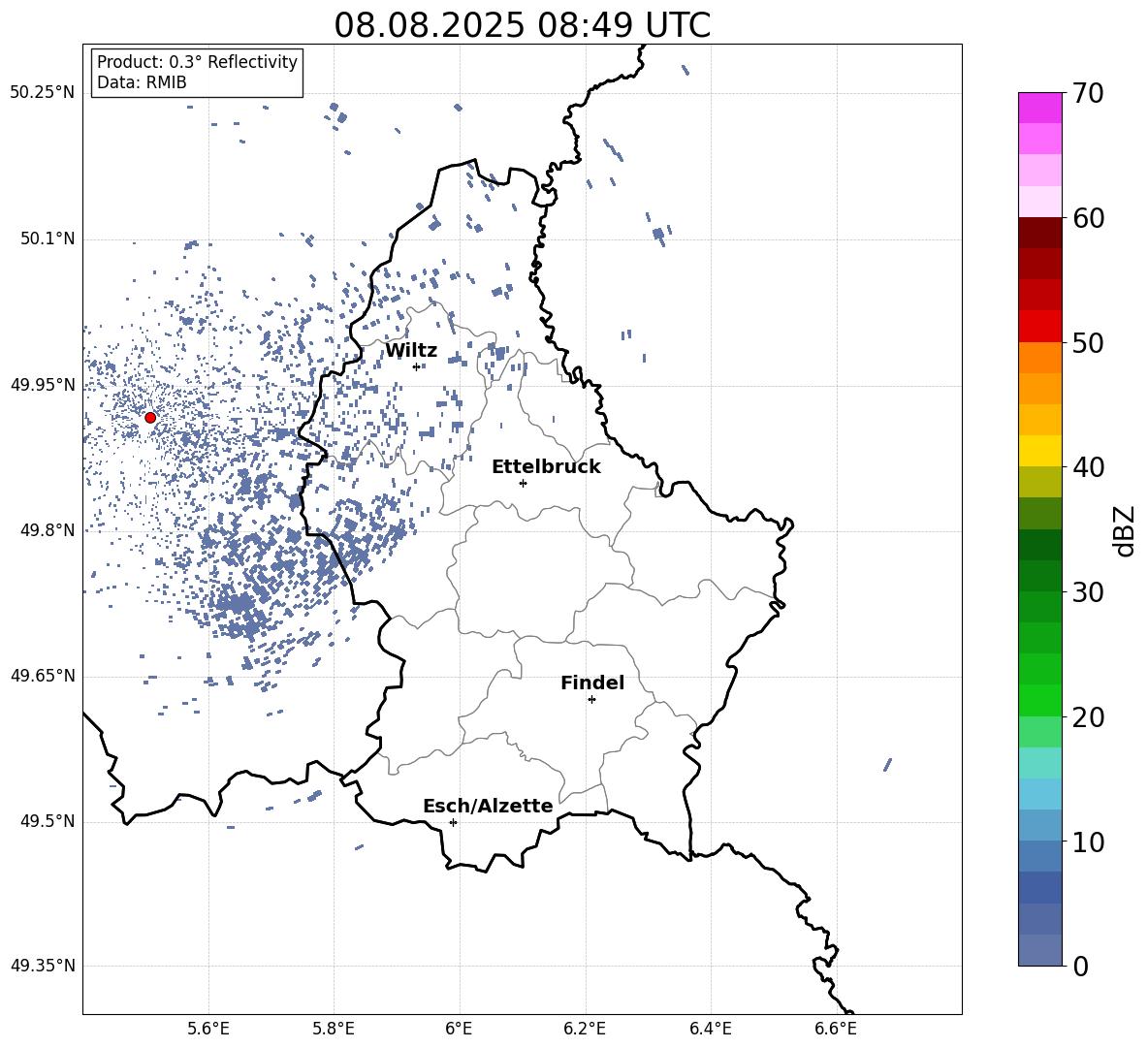1148x1048 pixels.
Task: Click the colorbar tick label 20
Action: point(1087,717)
